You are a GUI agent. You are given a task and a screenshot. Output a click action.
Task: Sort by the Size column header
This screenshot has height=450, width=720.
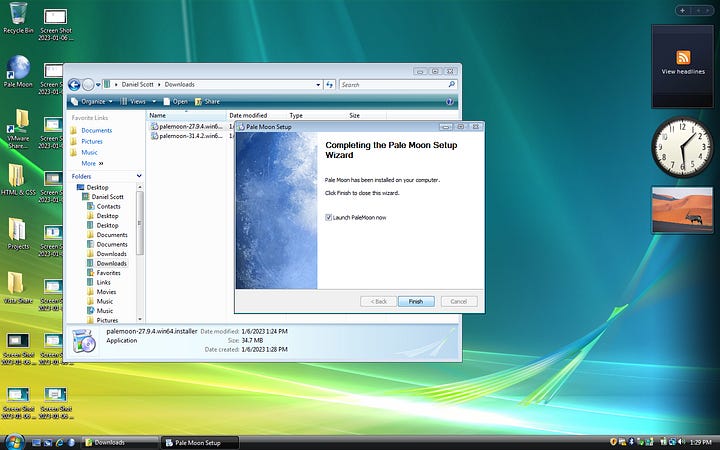click(366, 115)
